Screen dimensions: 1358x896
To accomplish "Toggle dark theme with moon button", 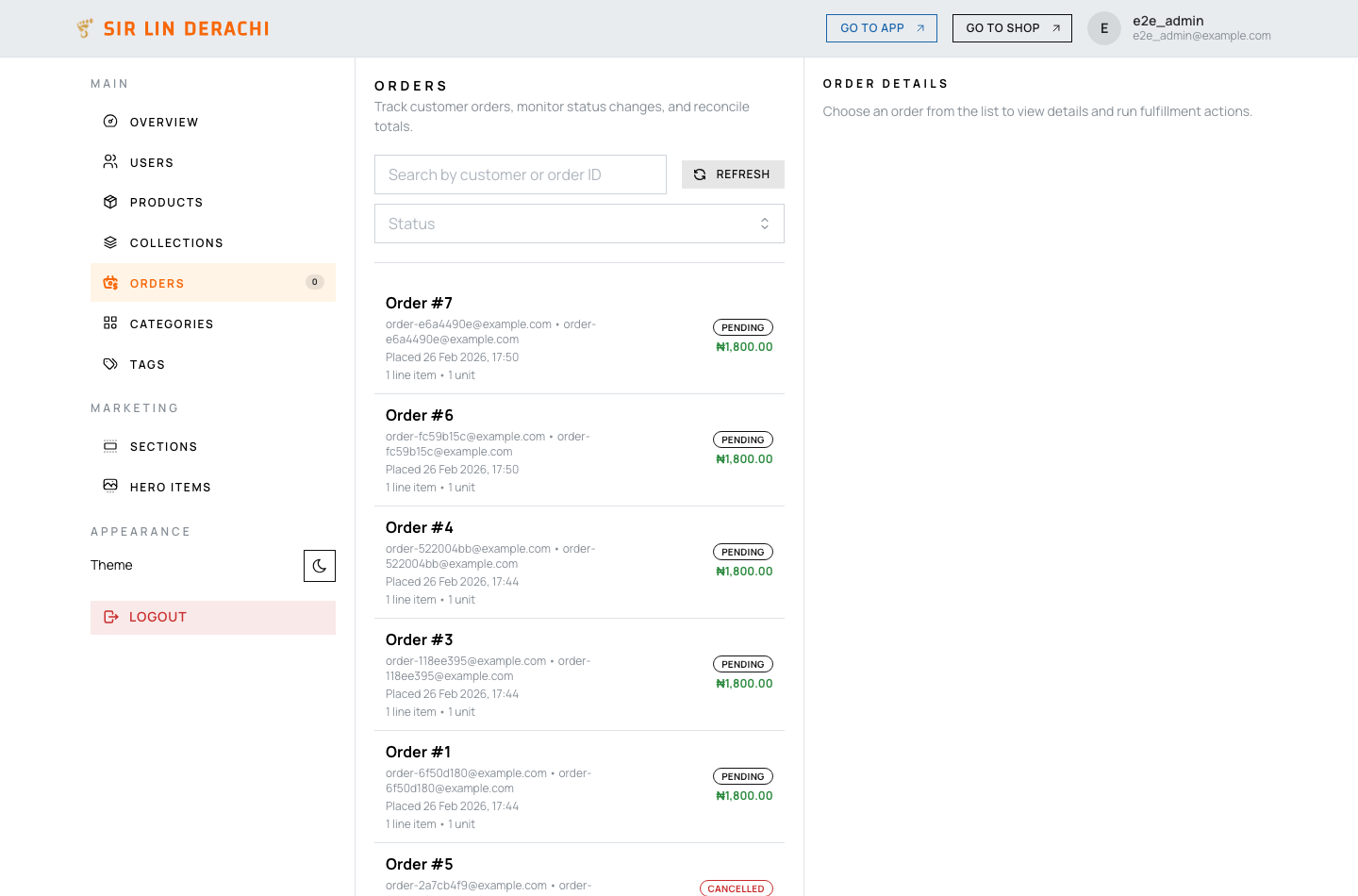I will 320,566.
